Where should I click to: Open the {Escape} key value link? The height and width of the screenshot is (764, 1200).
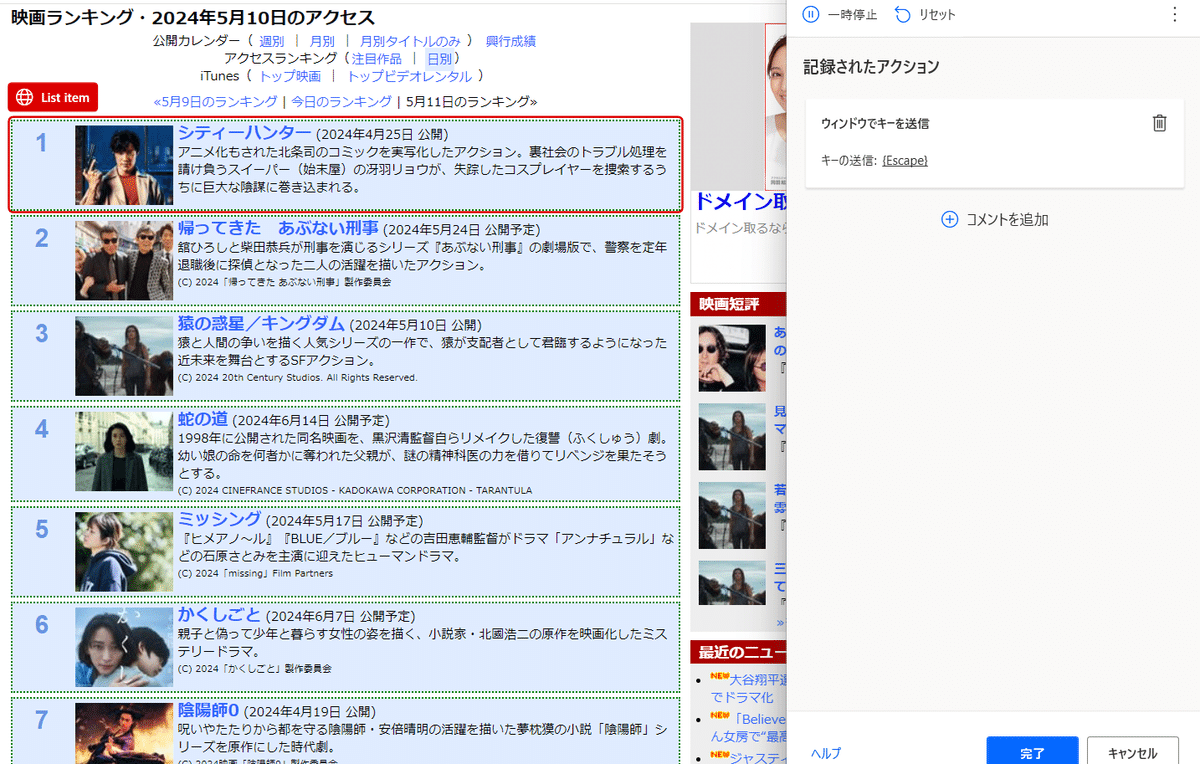click(904, 160)
